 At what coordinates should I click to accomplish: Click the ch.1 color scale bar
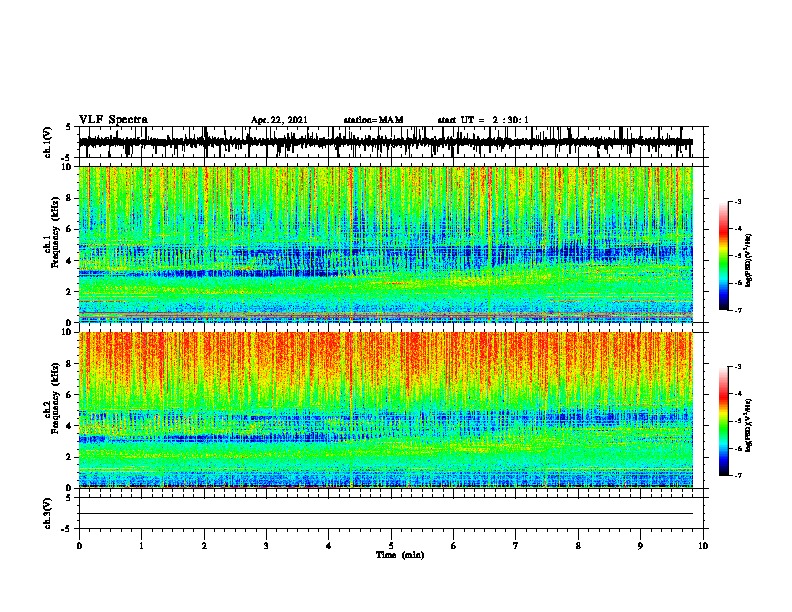pos(723,256)
